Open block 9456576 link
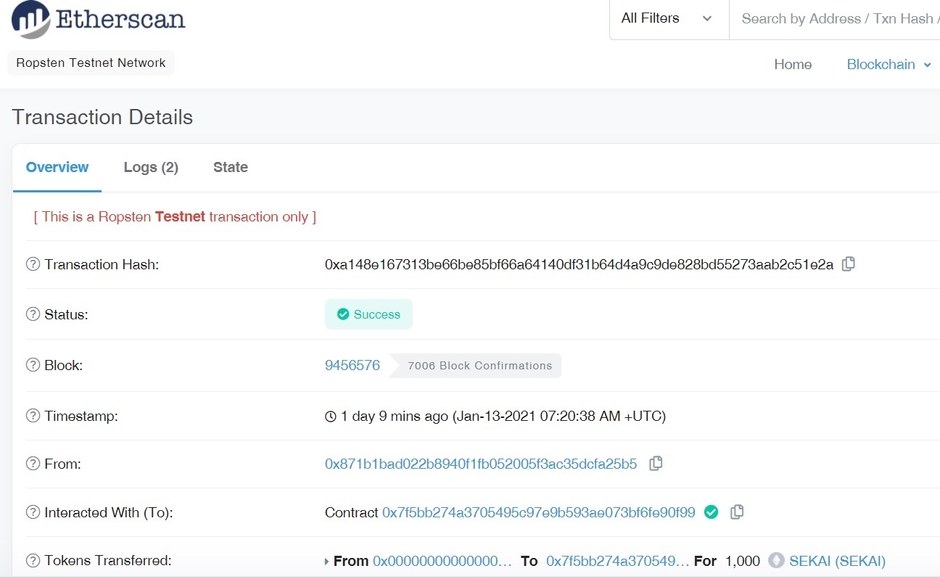This screenshot has height=577, width=940. [352, 365]
